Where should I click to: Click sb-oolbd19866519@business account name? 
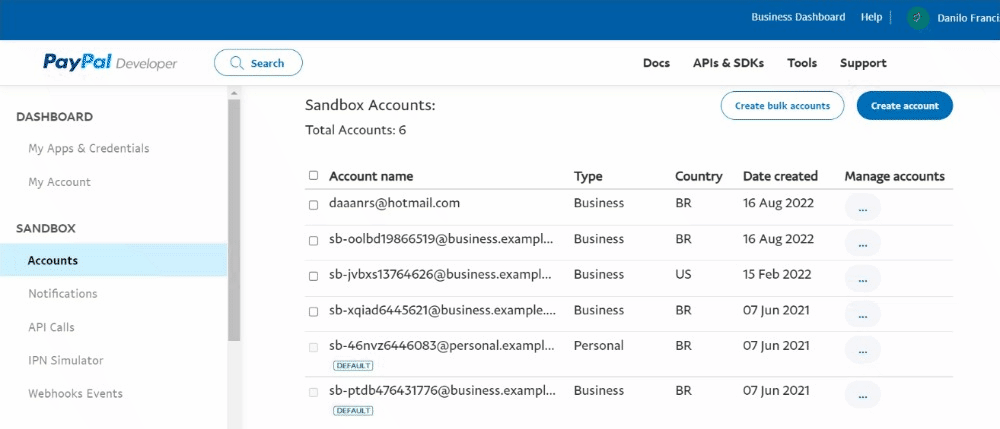pos(441,239)
